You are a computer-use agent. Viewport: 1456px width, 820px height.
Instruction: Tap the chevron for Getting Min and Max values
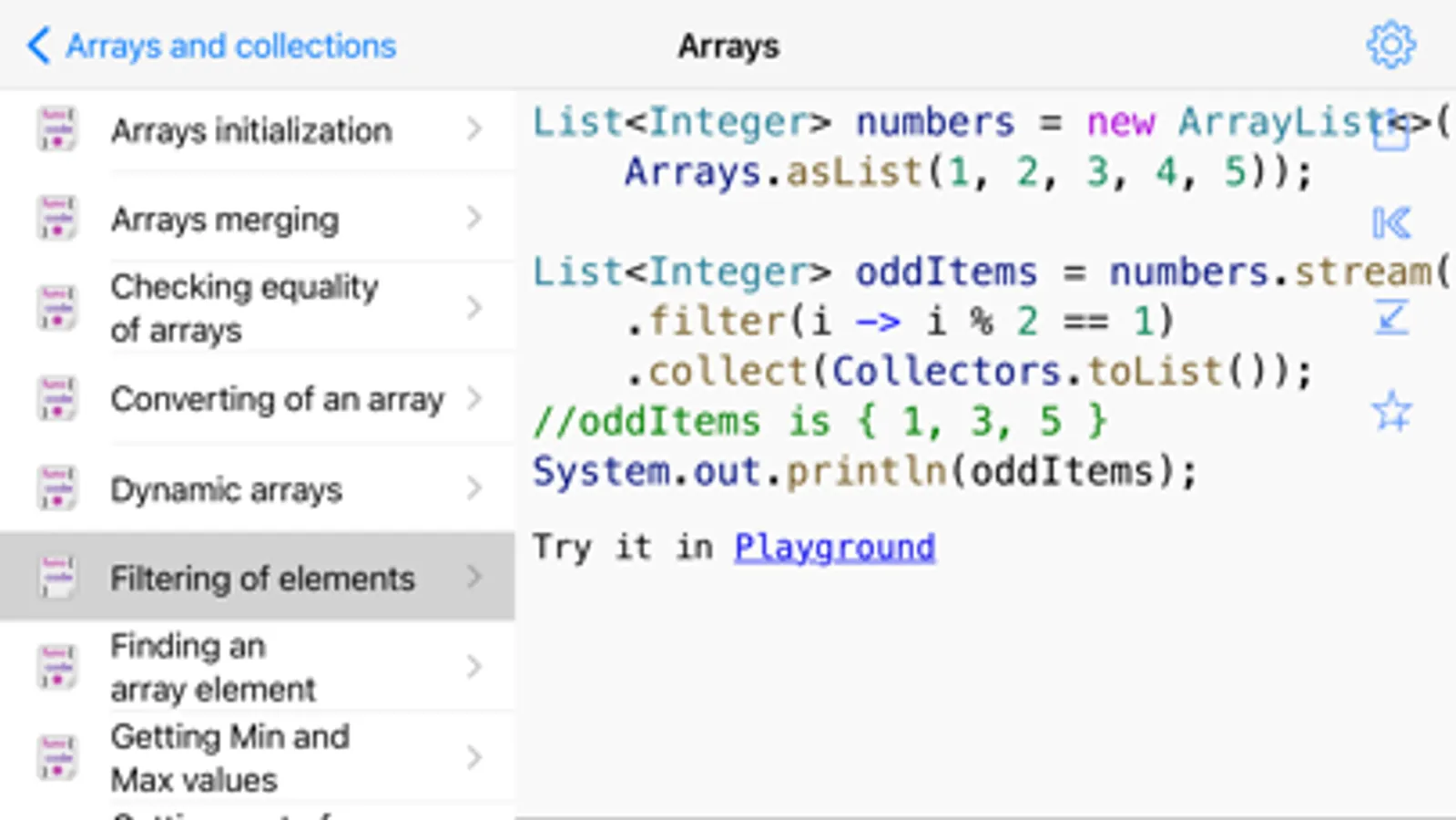click(474, 757)
